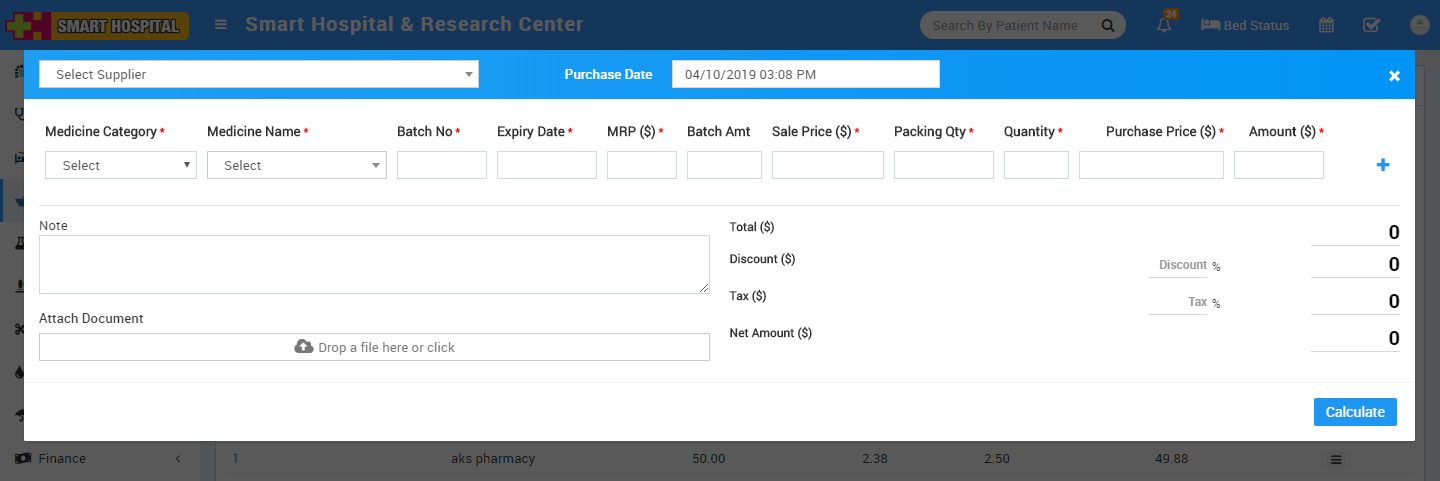Expand the Medicine Category dropdown
Viewport: 1440px width, 481px height.
pyautogui.click(x=121, y=165)
